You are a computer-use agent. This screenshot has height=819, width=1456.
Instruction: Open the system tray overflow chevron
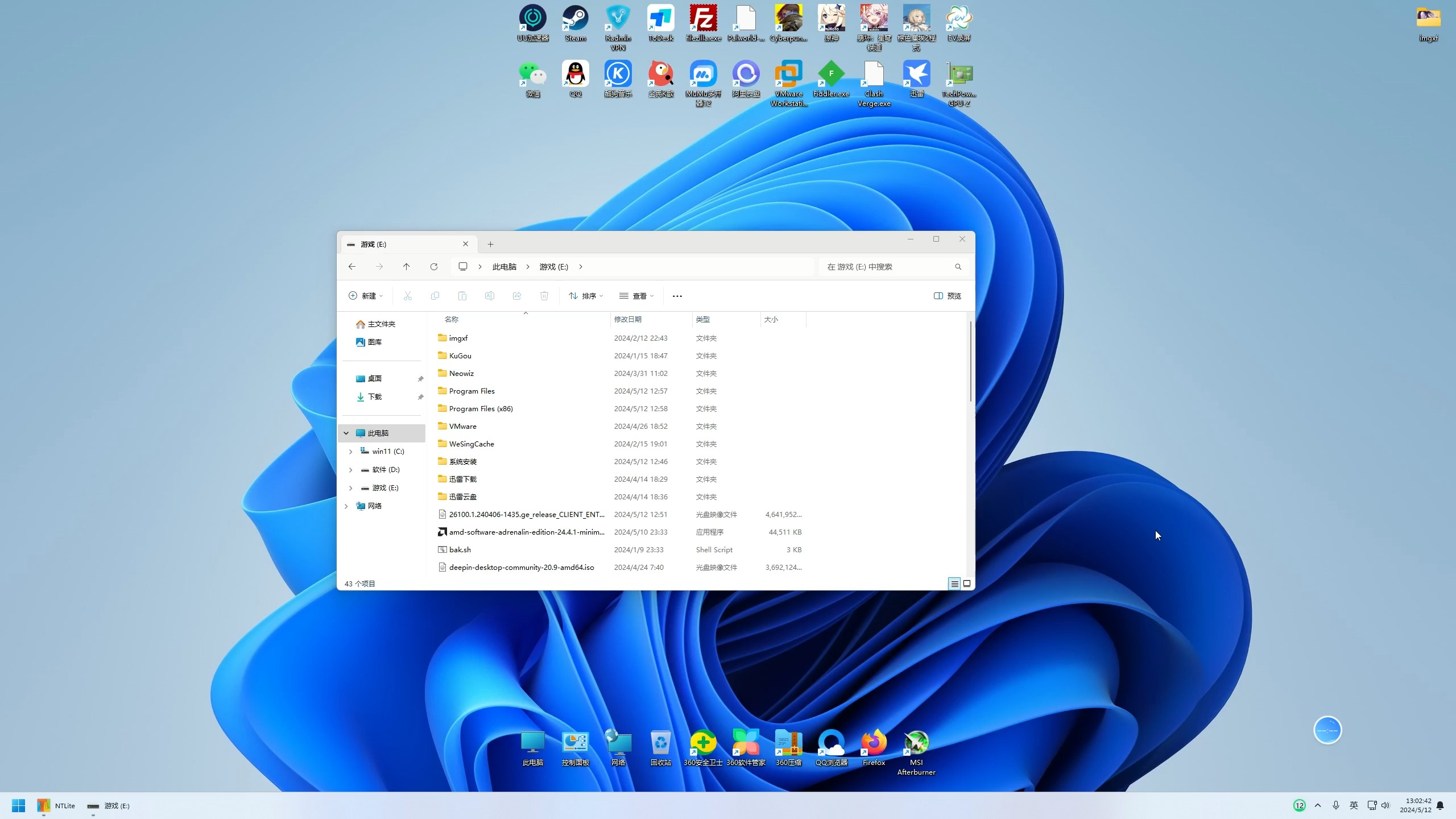point(1317,805)
